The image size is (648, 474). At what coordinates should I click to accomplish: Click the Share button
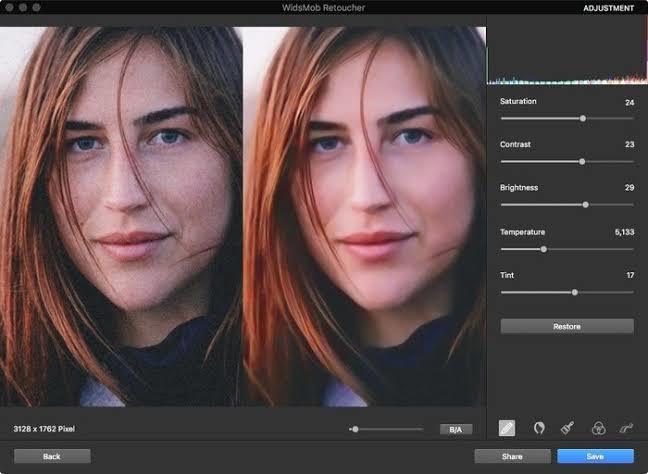point(512,456)
